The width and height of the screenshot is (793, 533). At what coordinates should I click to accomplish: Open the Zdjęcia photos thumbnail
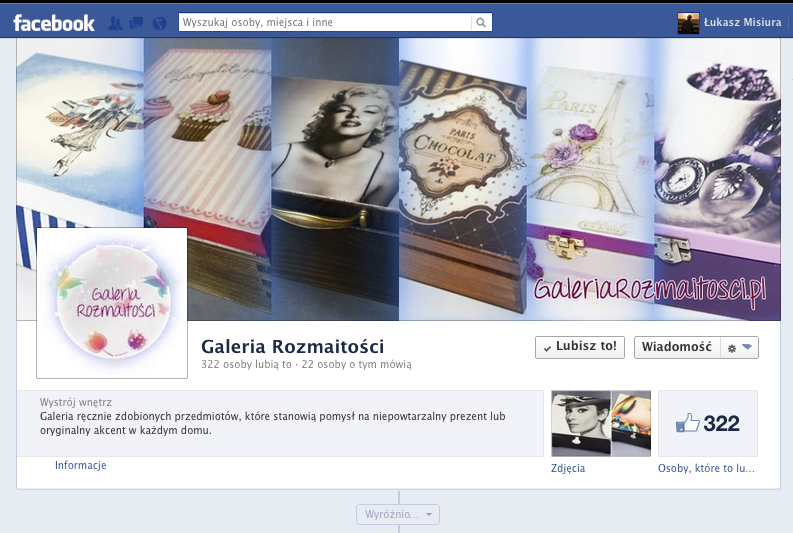(x=601, y=423)
